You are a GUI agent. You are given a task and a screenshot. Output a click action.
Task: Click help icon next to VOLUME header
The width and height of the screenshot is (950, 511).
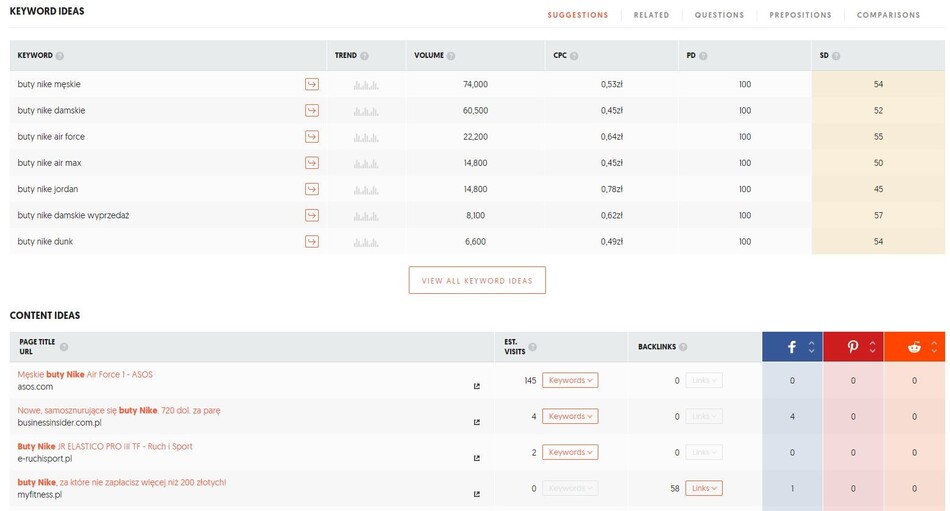click(x=451, y=56)
